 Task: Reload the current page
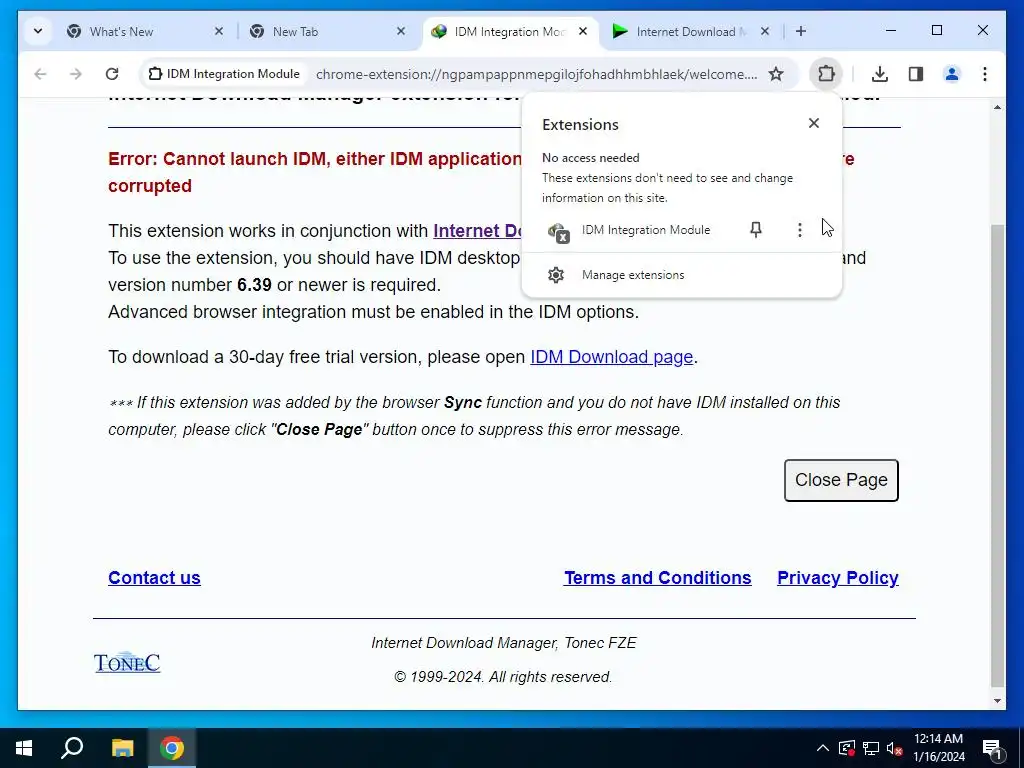point(112,74)
